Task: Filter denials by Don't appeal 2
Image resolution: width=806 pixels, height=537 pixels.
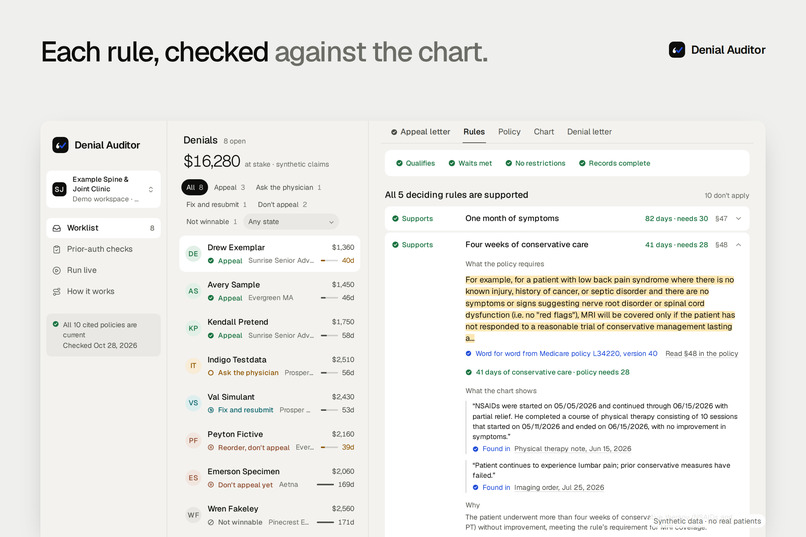Action: coord(282,205)
